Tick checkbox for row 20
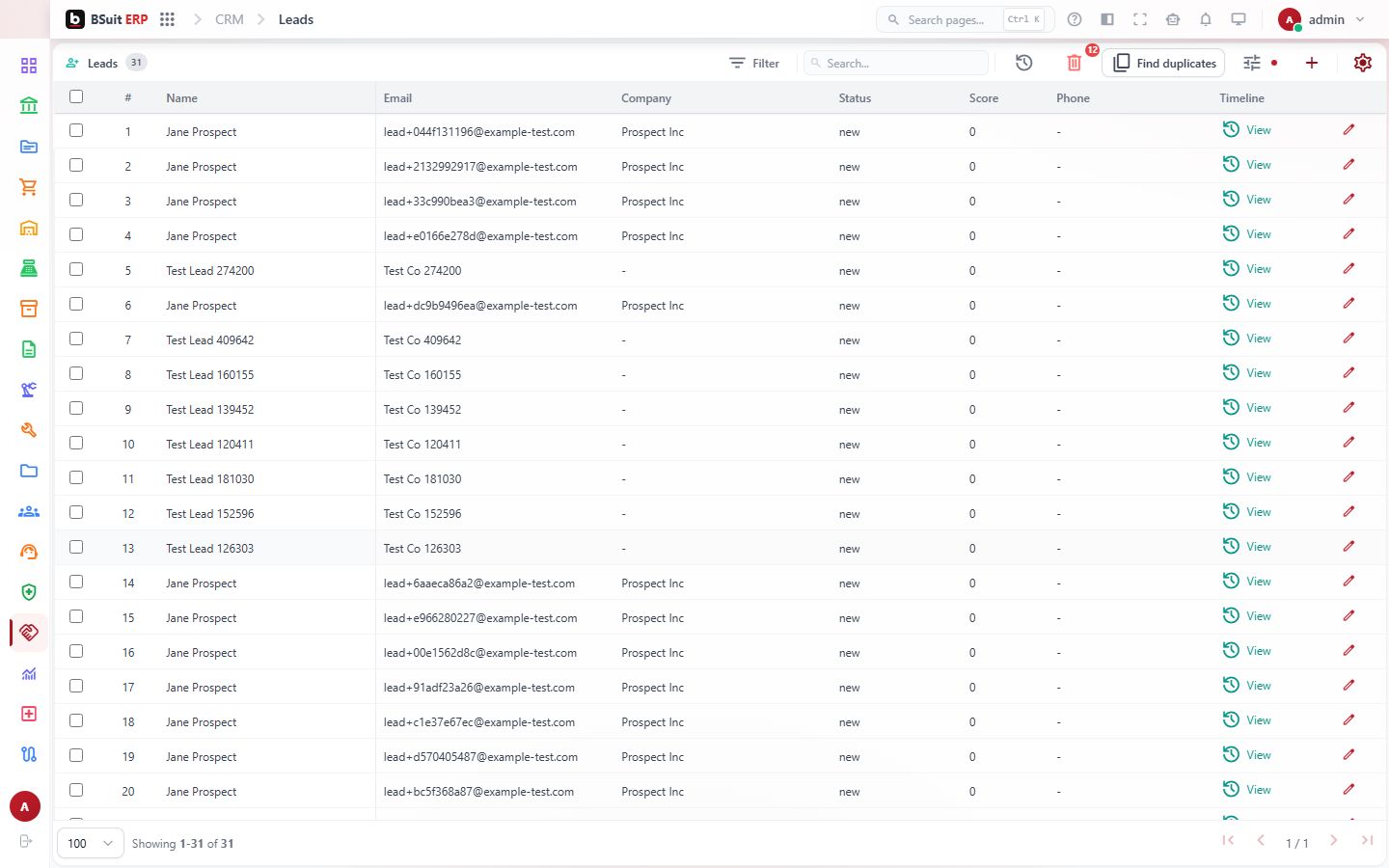The height and width of the screenshot is (868, 1389). (76, 790)
